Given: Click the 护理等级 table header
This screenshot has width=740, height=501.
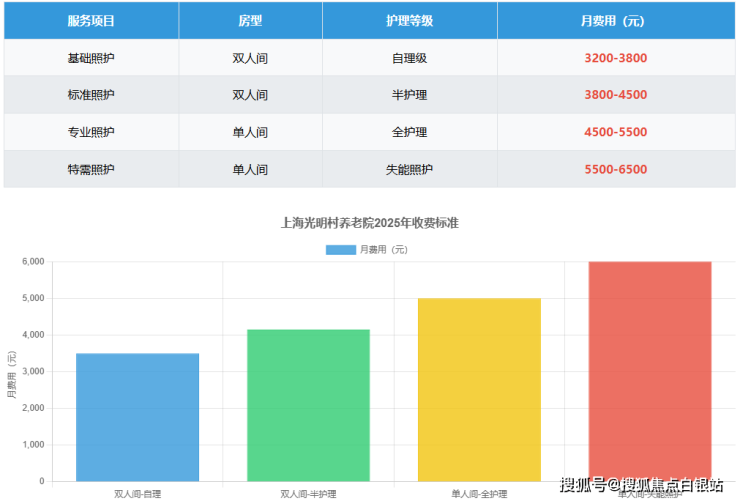Looking at the screenshot, I should click(409, 20).
